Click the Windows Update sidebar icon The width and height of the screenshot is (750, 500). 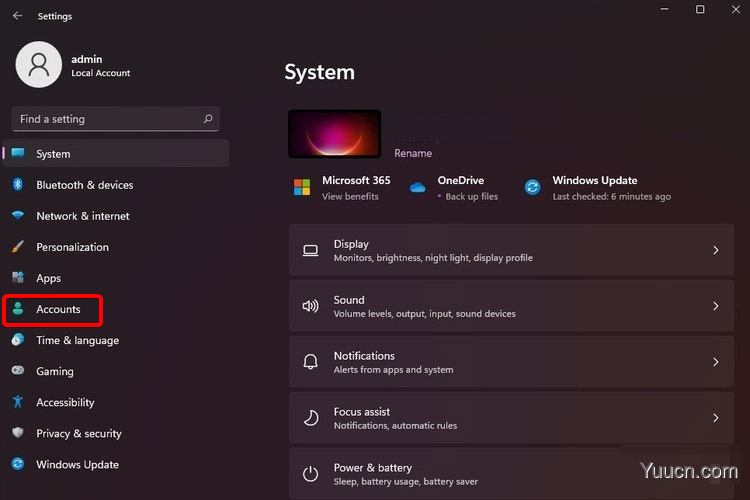[18, 464]
